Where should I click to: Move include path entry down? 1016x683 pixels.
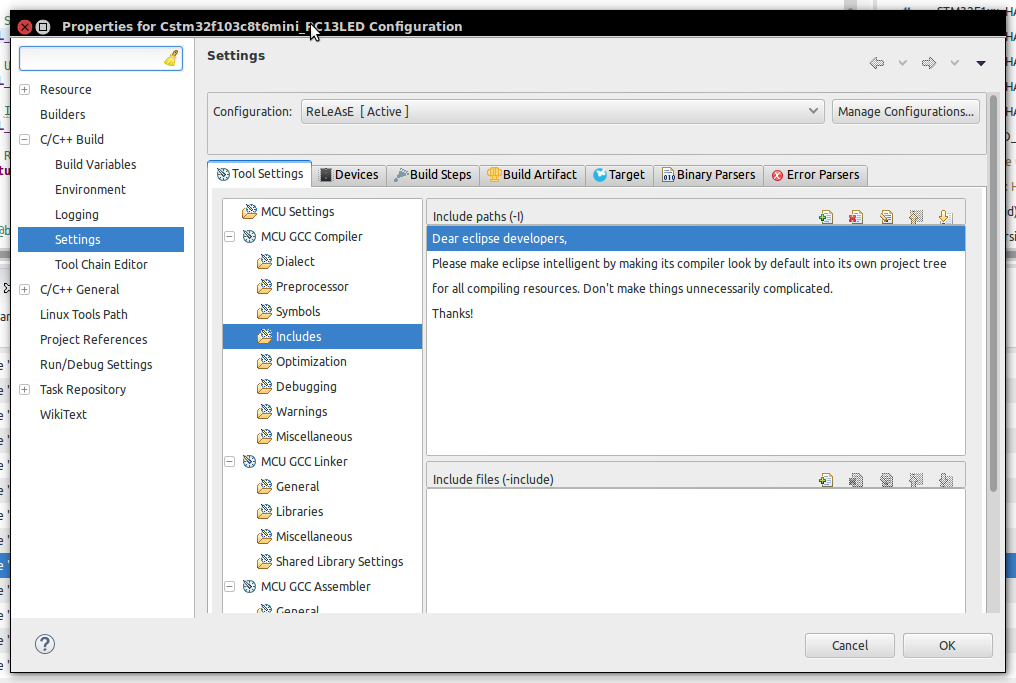(945, 217)
